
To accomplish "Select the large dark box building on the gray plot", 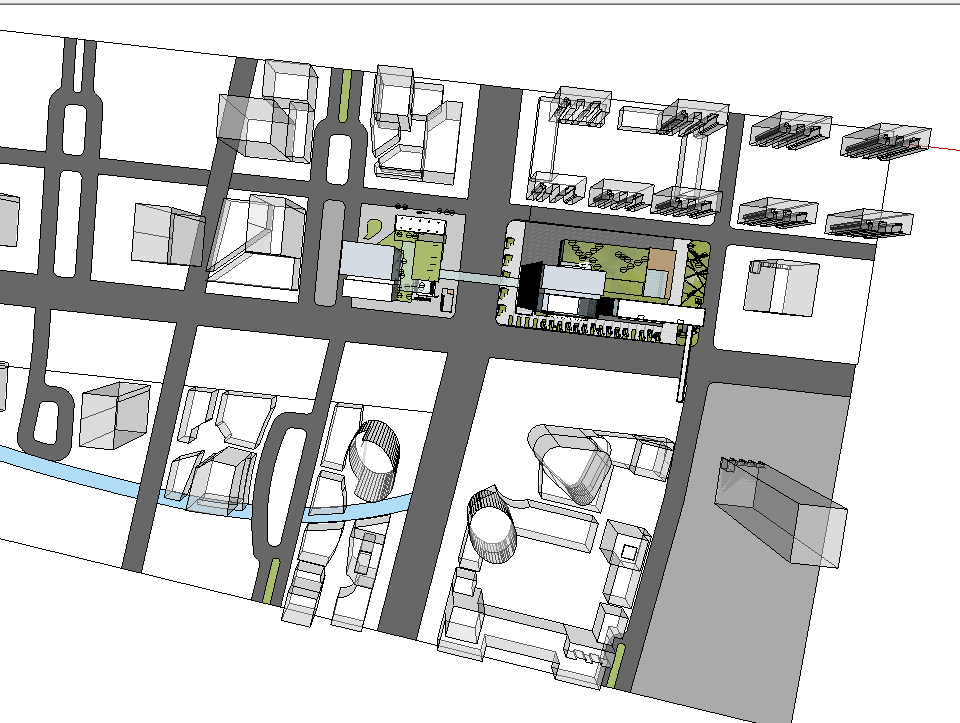I will pyautogui.click(x=781, y=512).
